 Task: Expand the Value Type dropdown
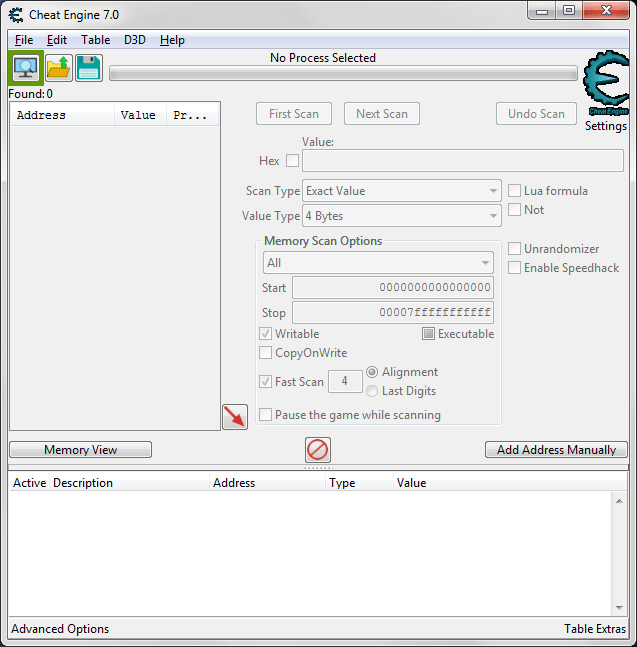[x=402, y=216]
